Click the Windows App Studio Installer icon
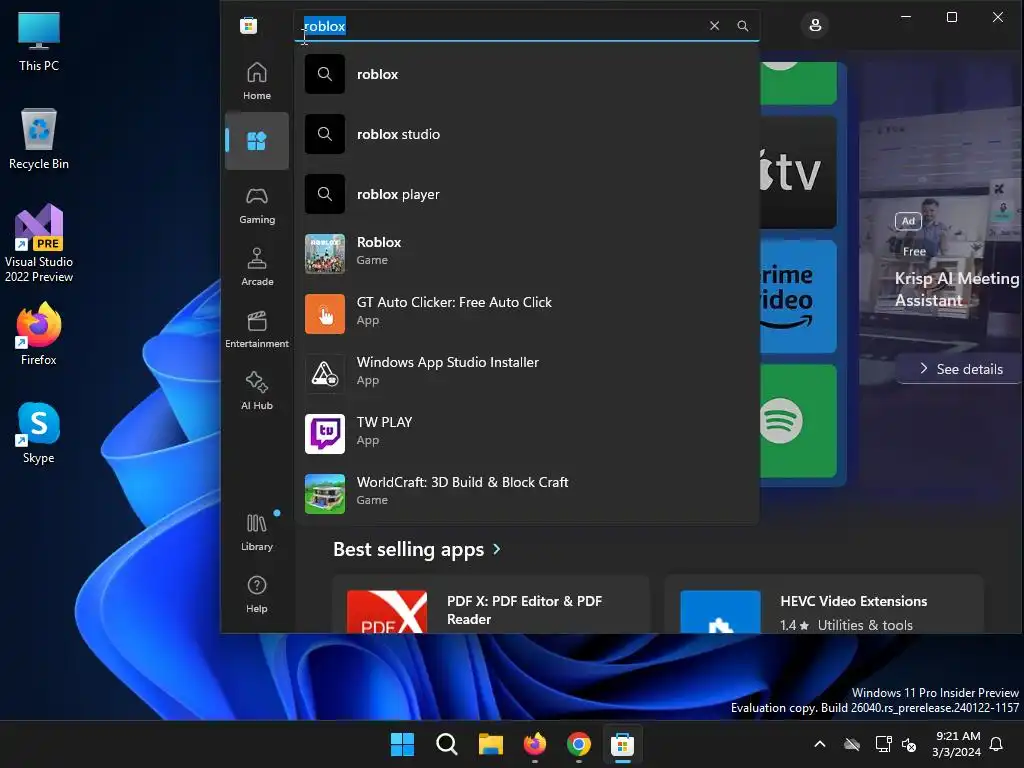The height and width of the screenshot is (768, 1024). pos(325,374)
